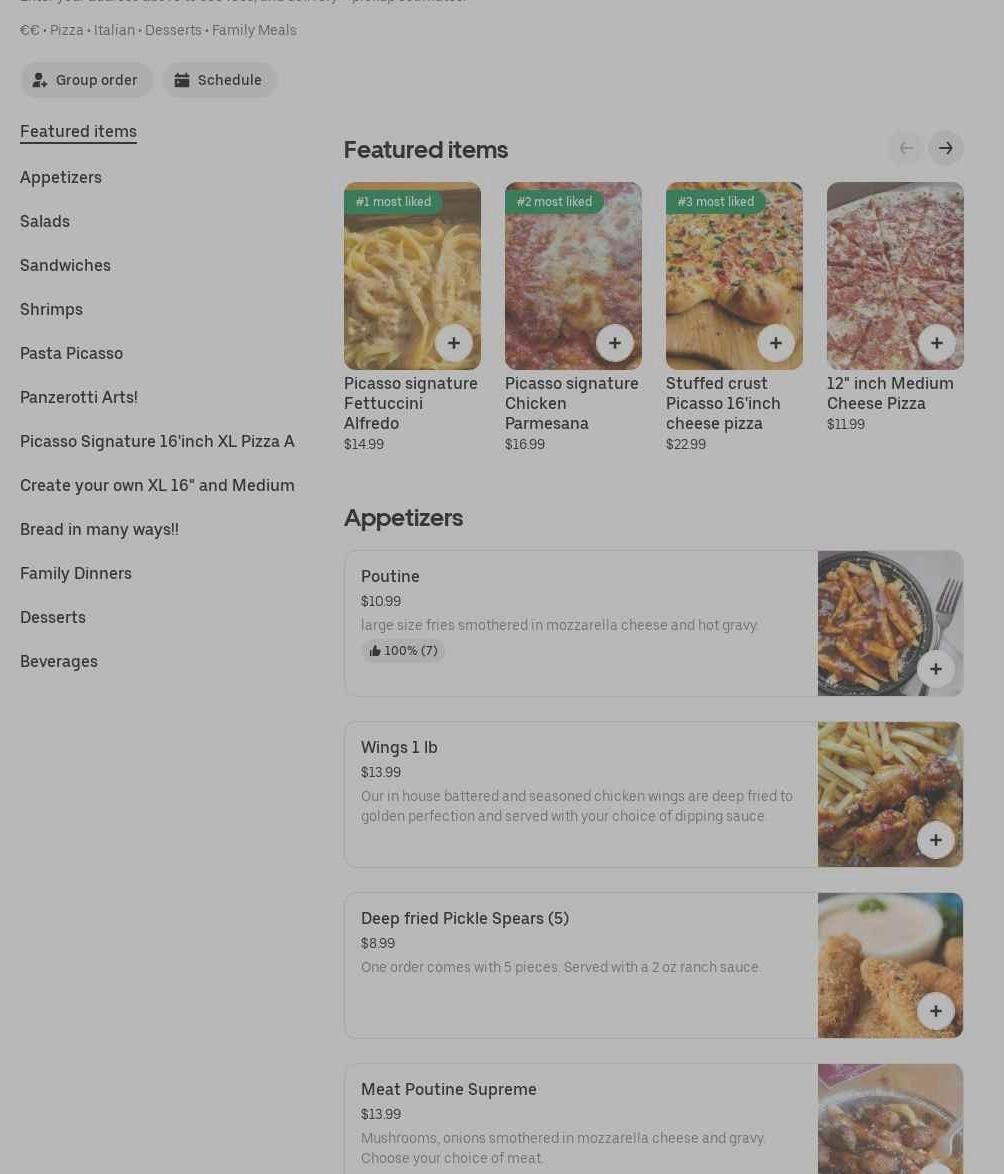This screenshot has width=1004, height=1174.
Task: Open Meat Poutine Supreme item card
Action: (x=654, y=1119)
